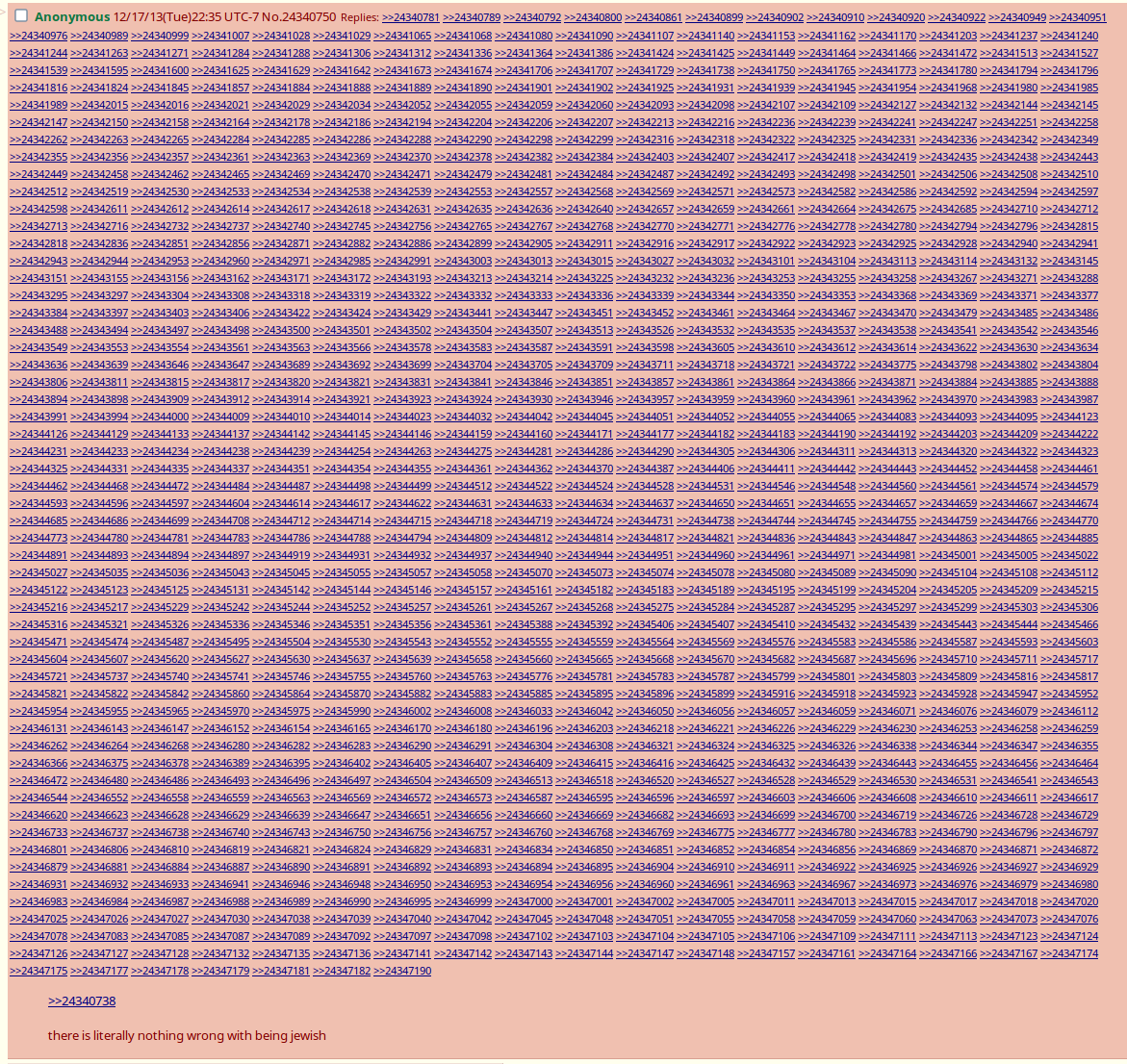Open reply link >>24340789
The height and width of the screenshot is (1064, 1127).
point(472,17)
